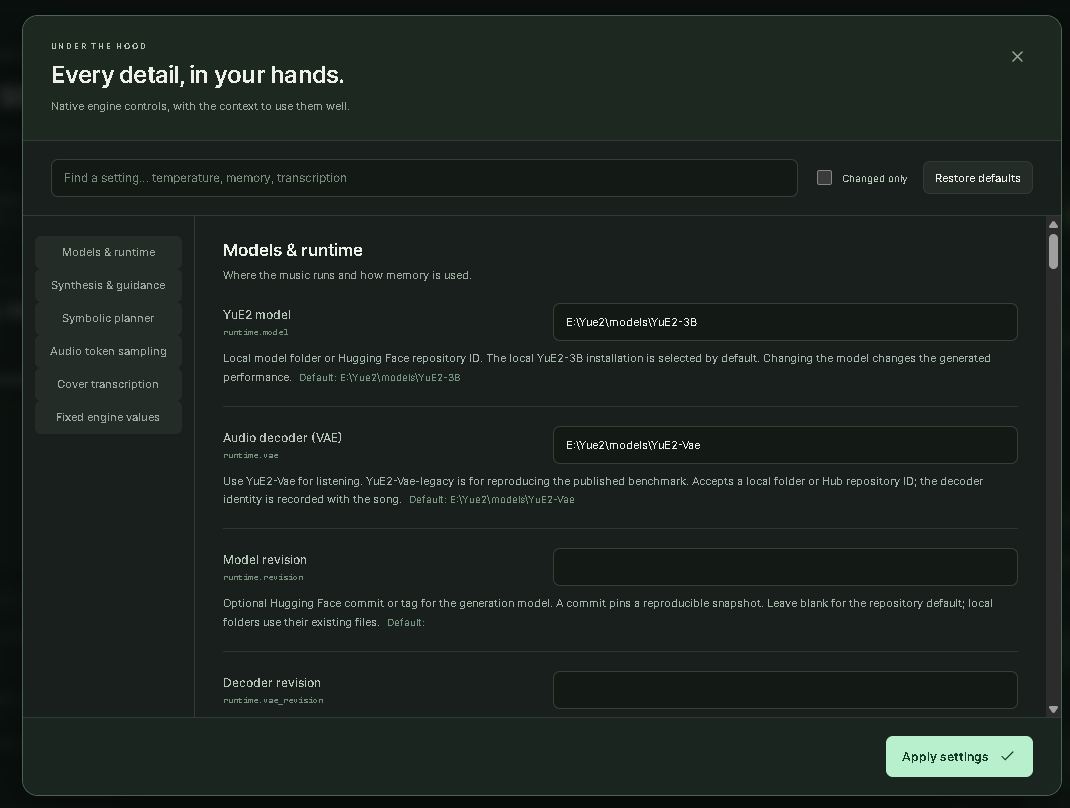Show Fixed engine values section

click(109, 417)
